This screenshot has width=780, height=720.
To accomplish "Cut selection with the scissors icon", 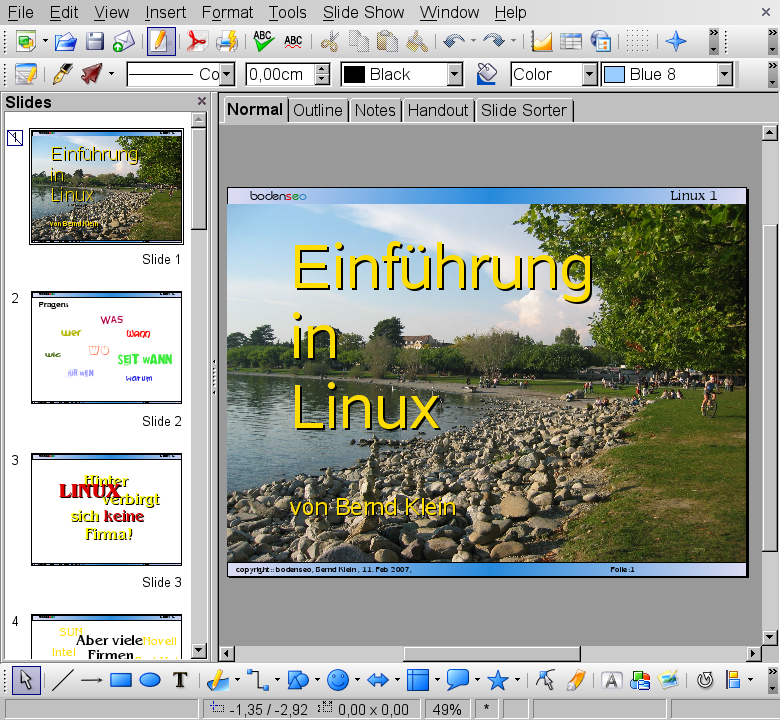I will point(329,41).
